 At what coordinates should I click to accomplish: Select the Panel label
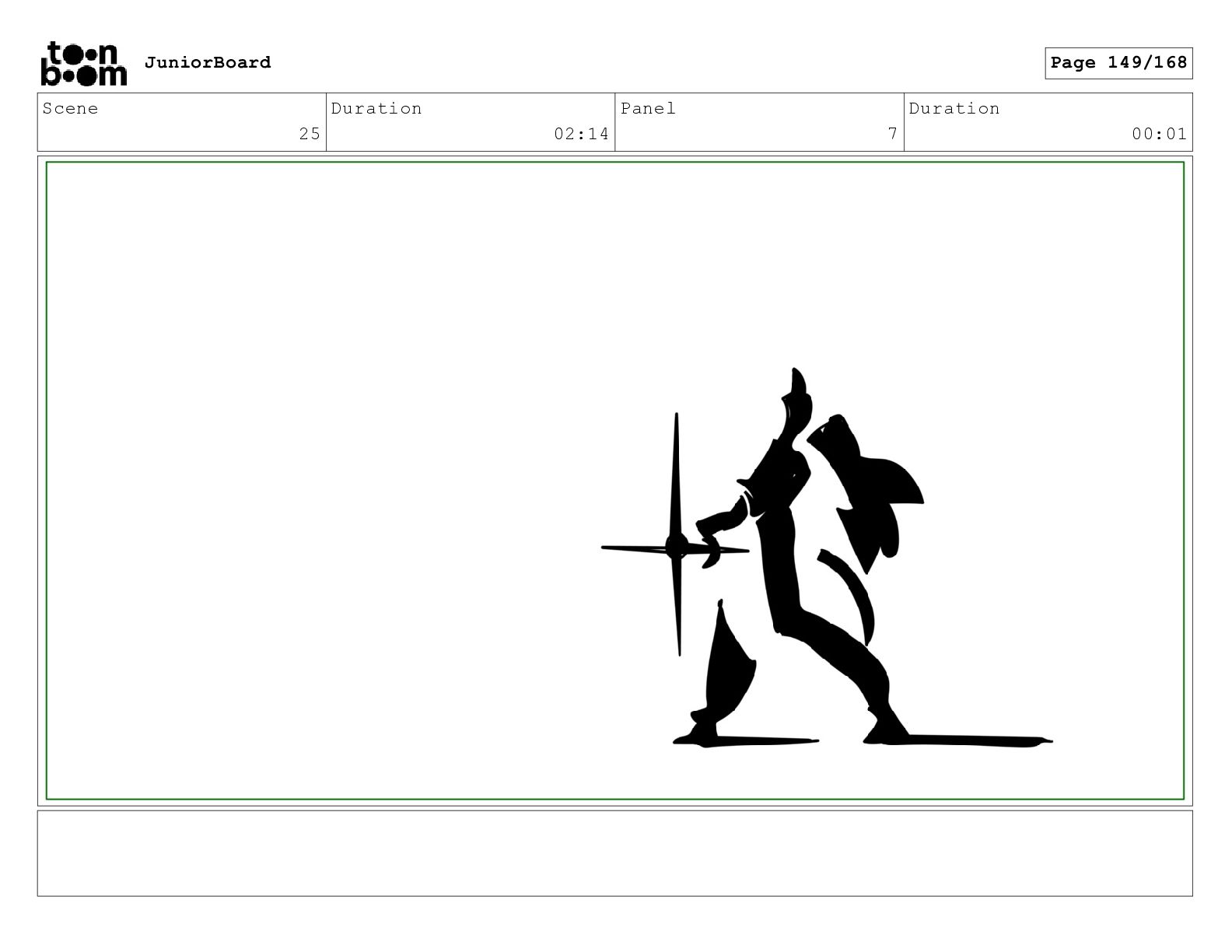(x=648, y=108)
